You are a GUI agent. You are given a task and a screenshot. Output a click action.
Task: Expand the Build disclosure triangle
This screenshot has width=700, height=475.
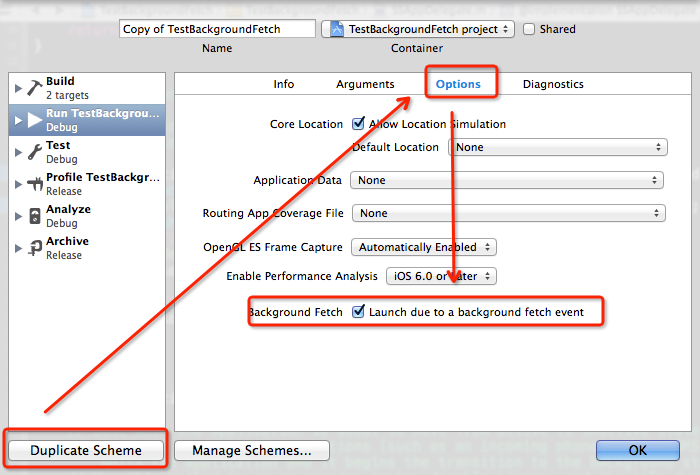pos(18,88)
